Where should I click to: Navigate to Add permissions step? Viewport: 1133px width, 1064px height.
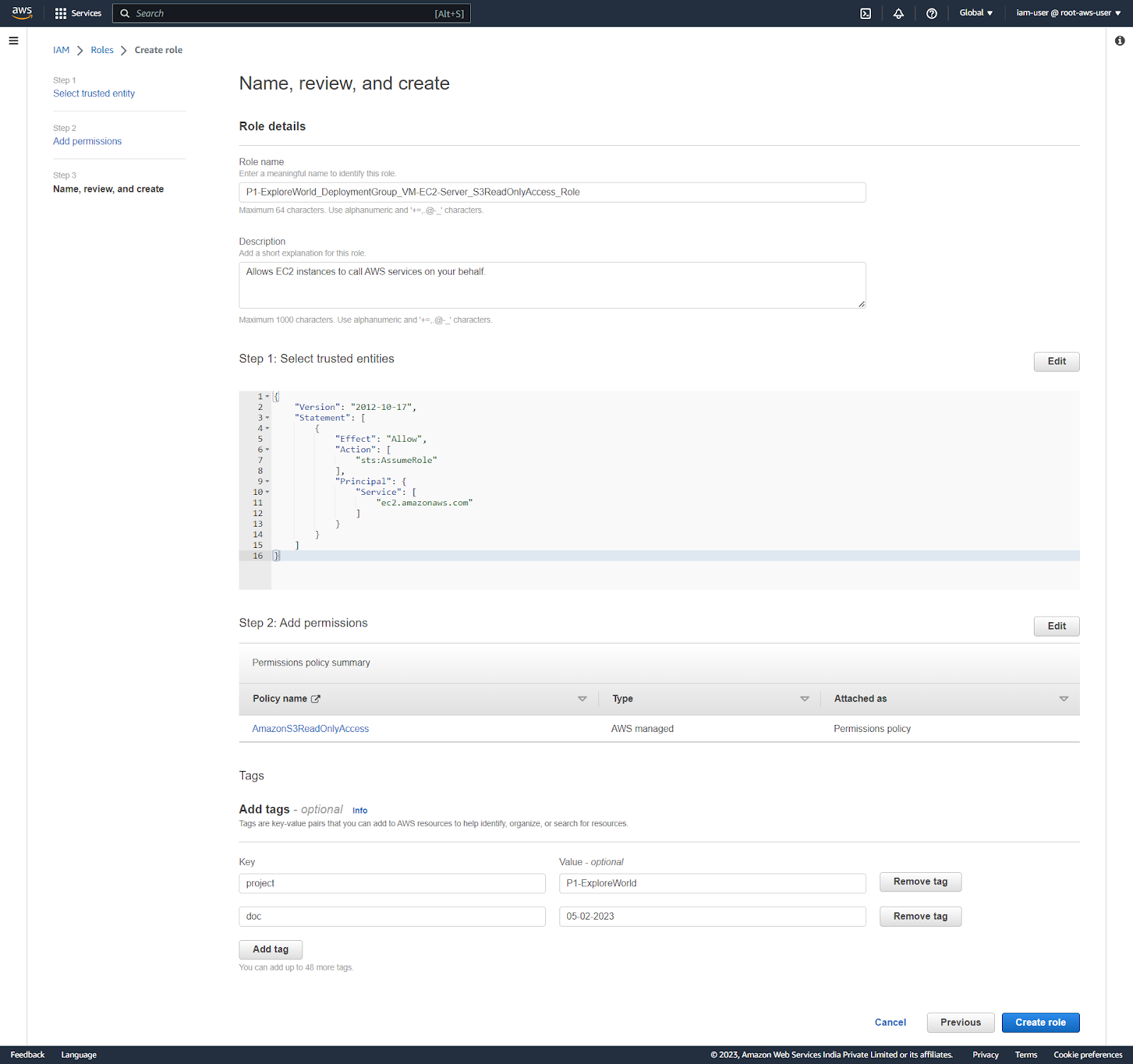pos(87,142)
